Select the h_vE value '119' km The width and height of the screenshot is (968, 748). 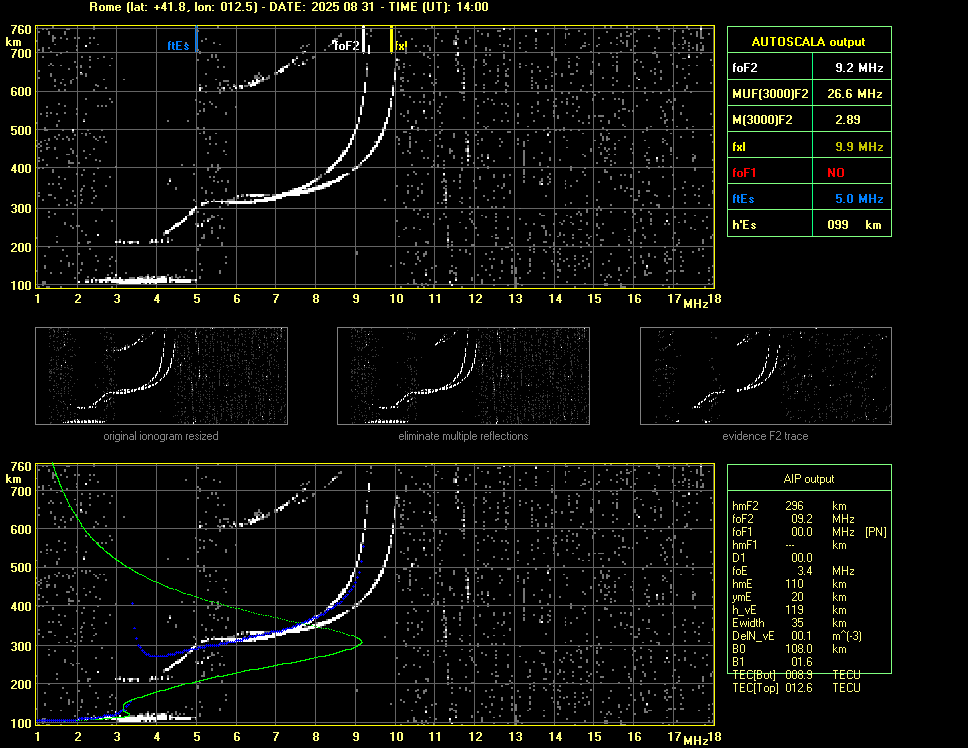click(x=794, y=610)
